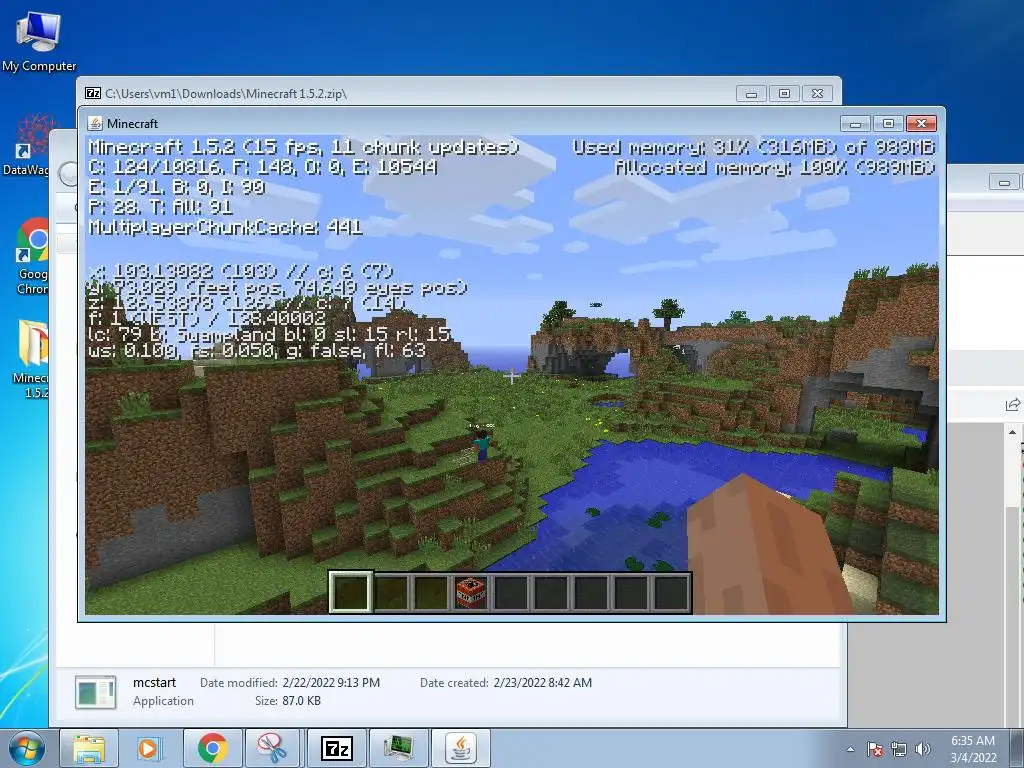The image size is (1024, 768).
Task: Click the 7z icon in the 7-Zip title bar
Action: click(93, 93)
